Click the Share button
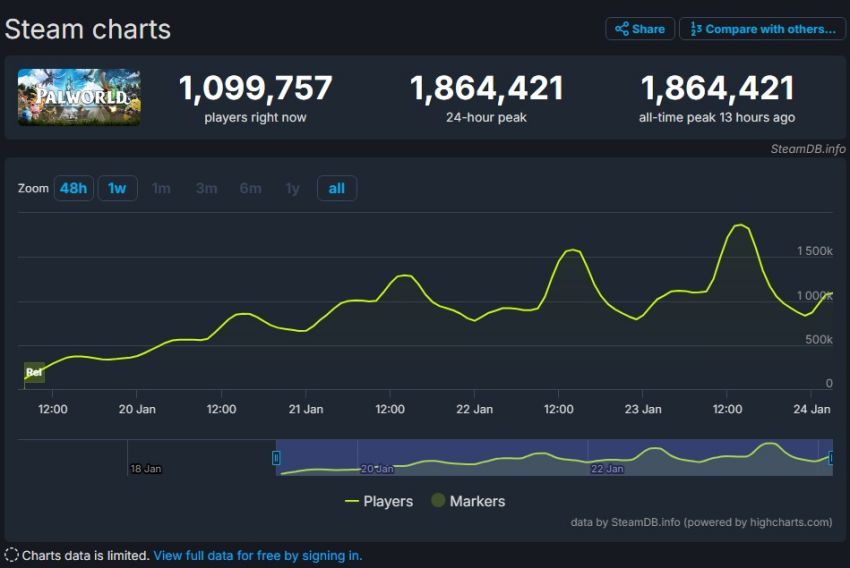The height and width of the screenshot is (568, 850). pos(640,29)
